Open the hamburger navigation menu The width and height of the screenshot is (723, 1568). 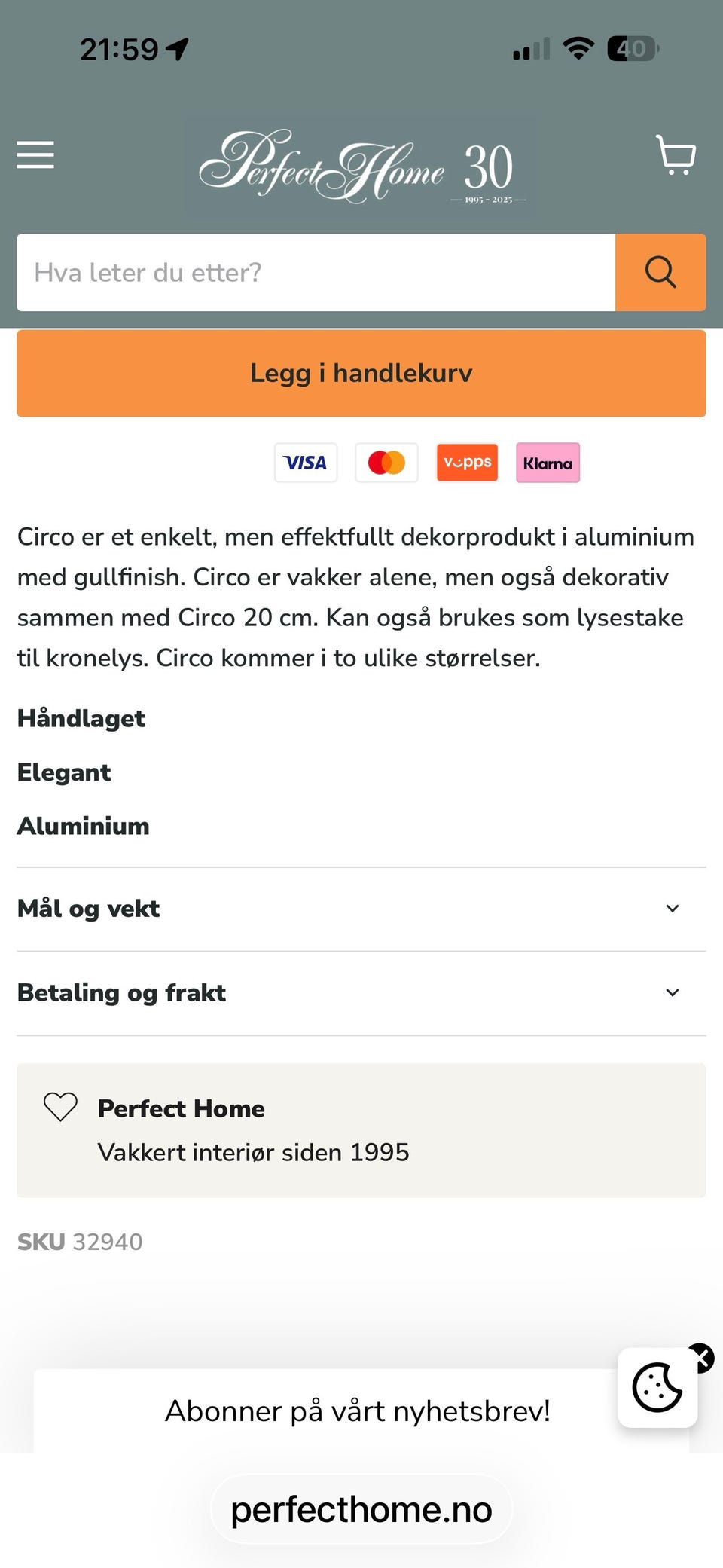[35, 155]
